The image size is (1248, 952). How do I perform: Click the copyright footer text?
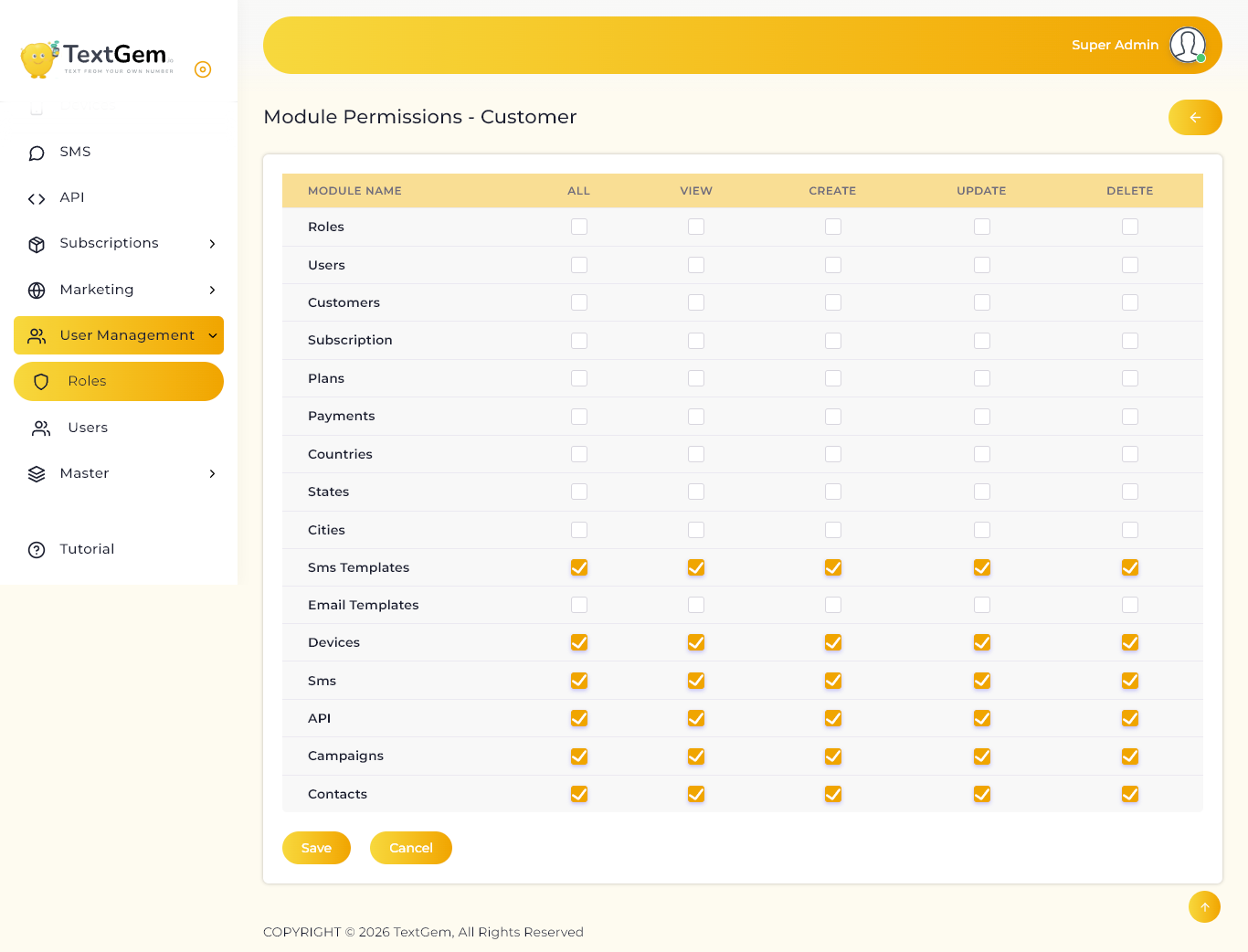(423, 932)
